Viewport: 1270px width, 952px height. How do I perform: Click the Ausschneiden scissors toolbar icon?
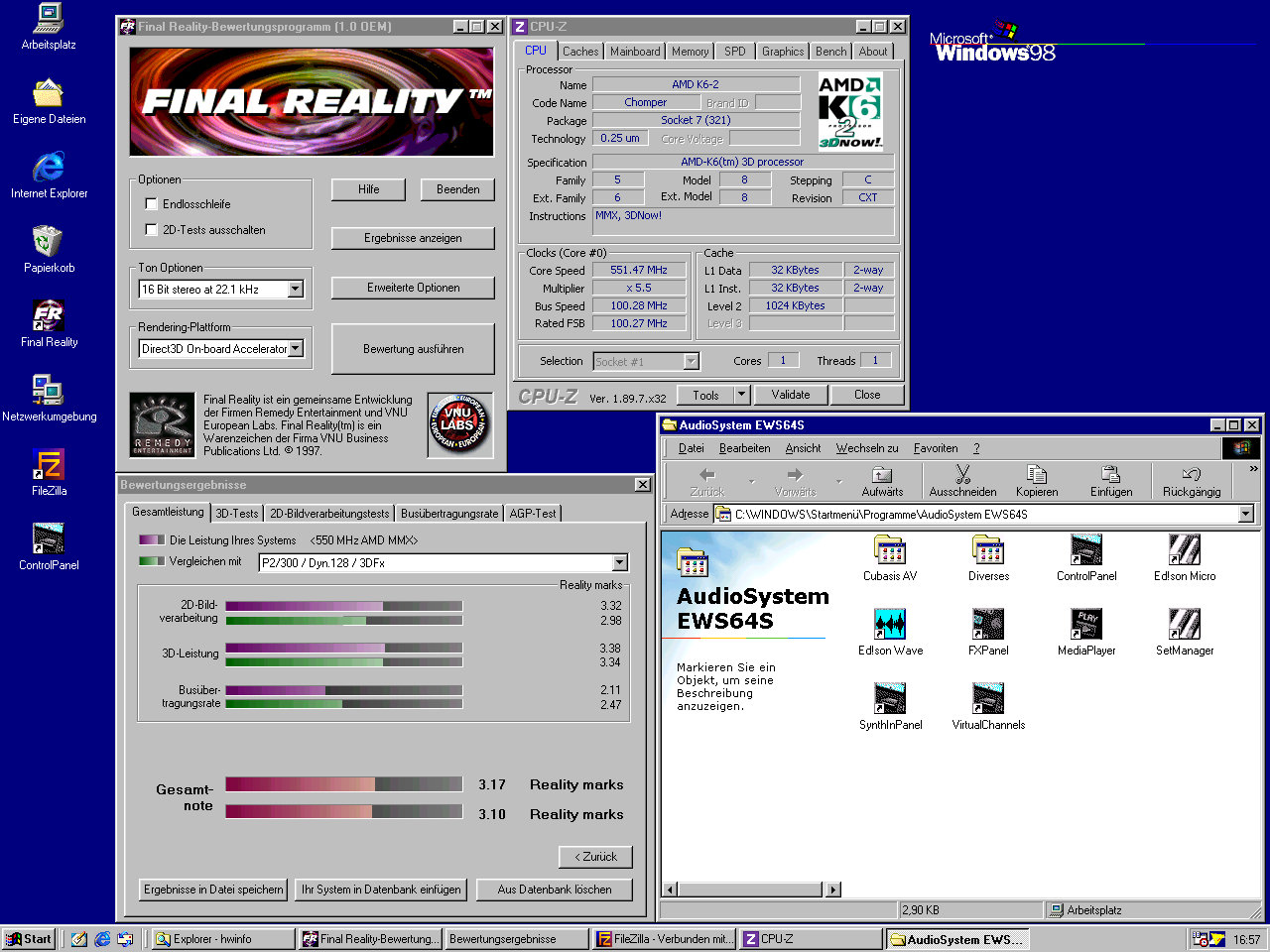point(962,474)
